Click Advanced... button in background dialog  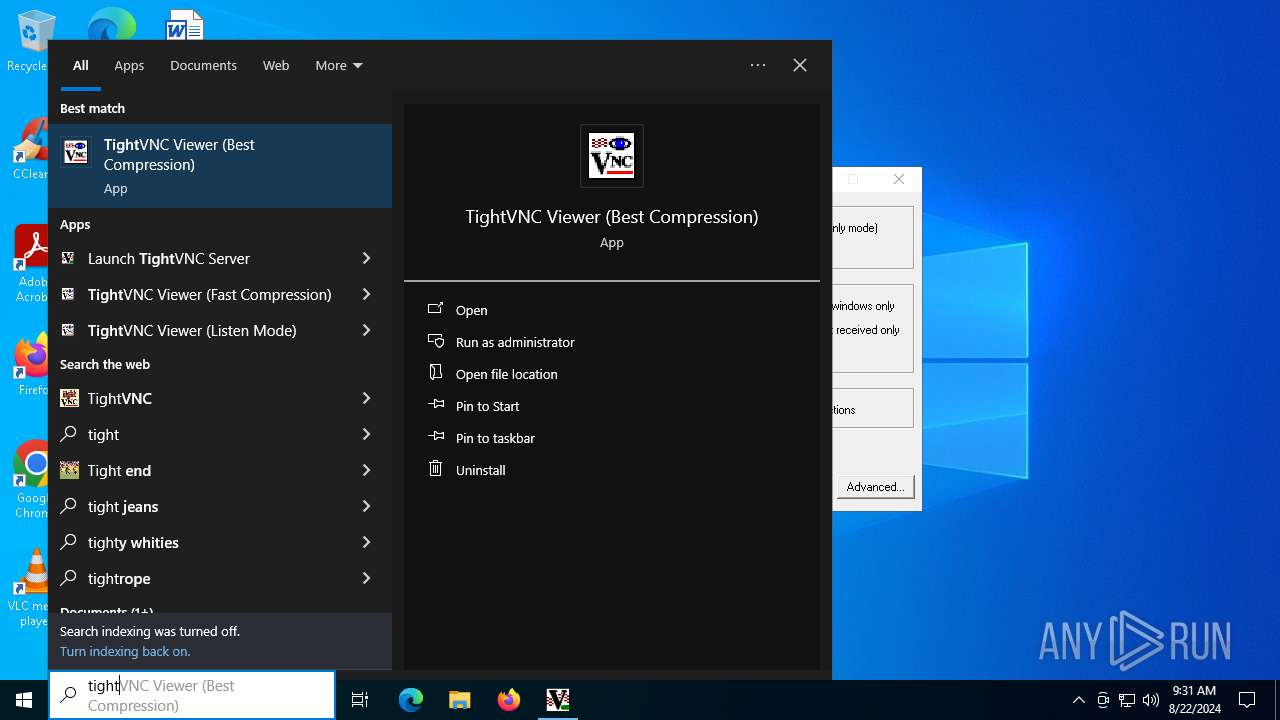pos(875,487)
